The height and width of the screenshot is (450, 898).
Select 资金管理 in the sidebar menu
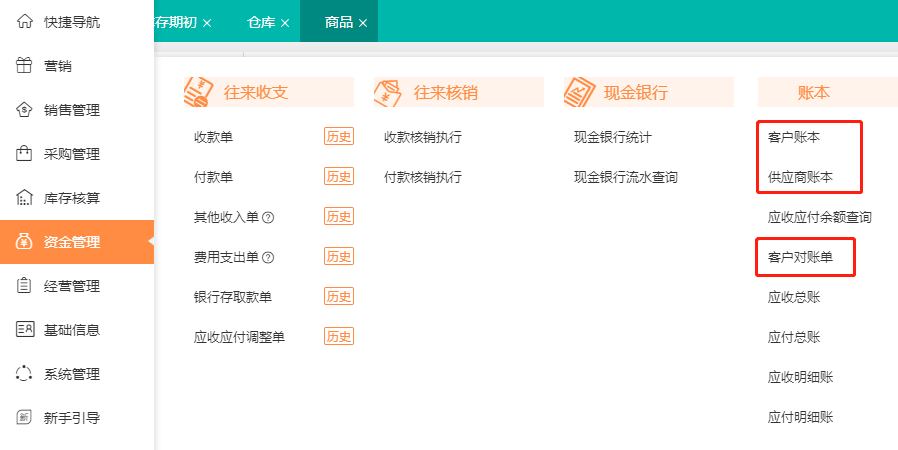[72, 242]
